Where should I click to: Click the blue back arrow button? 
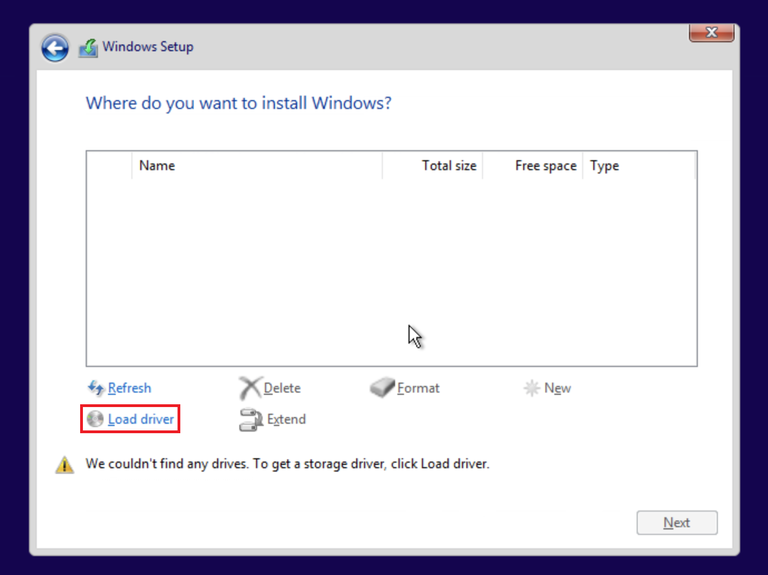tap(55, 47)
